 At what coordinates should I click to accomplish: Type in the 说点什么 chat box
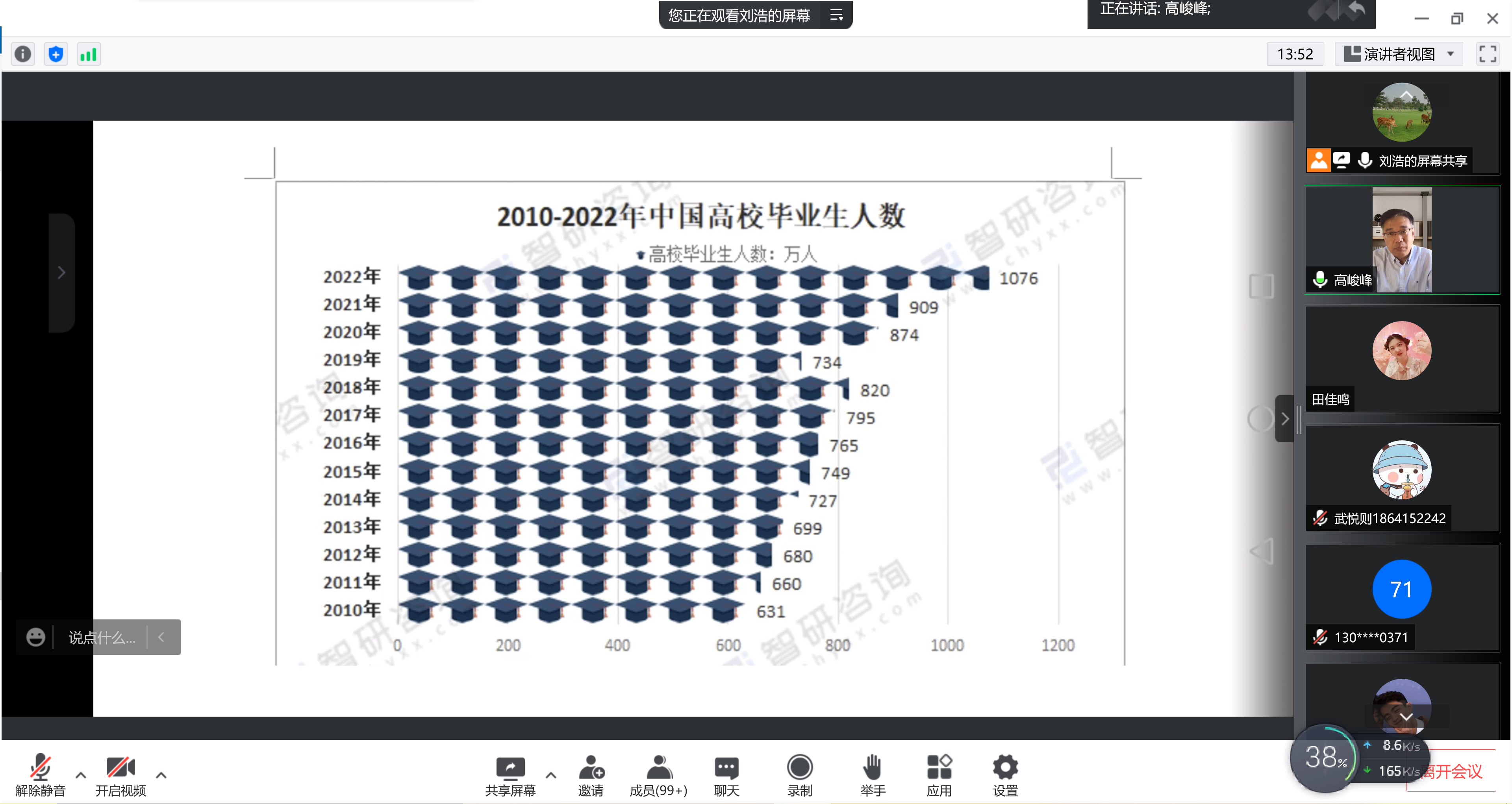[x=102, y=638]
